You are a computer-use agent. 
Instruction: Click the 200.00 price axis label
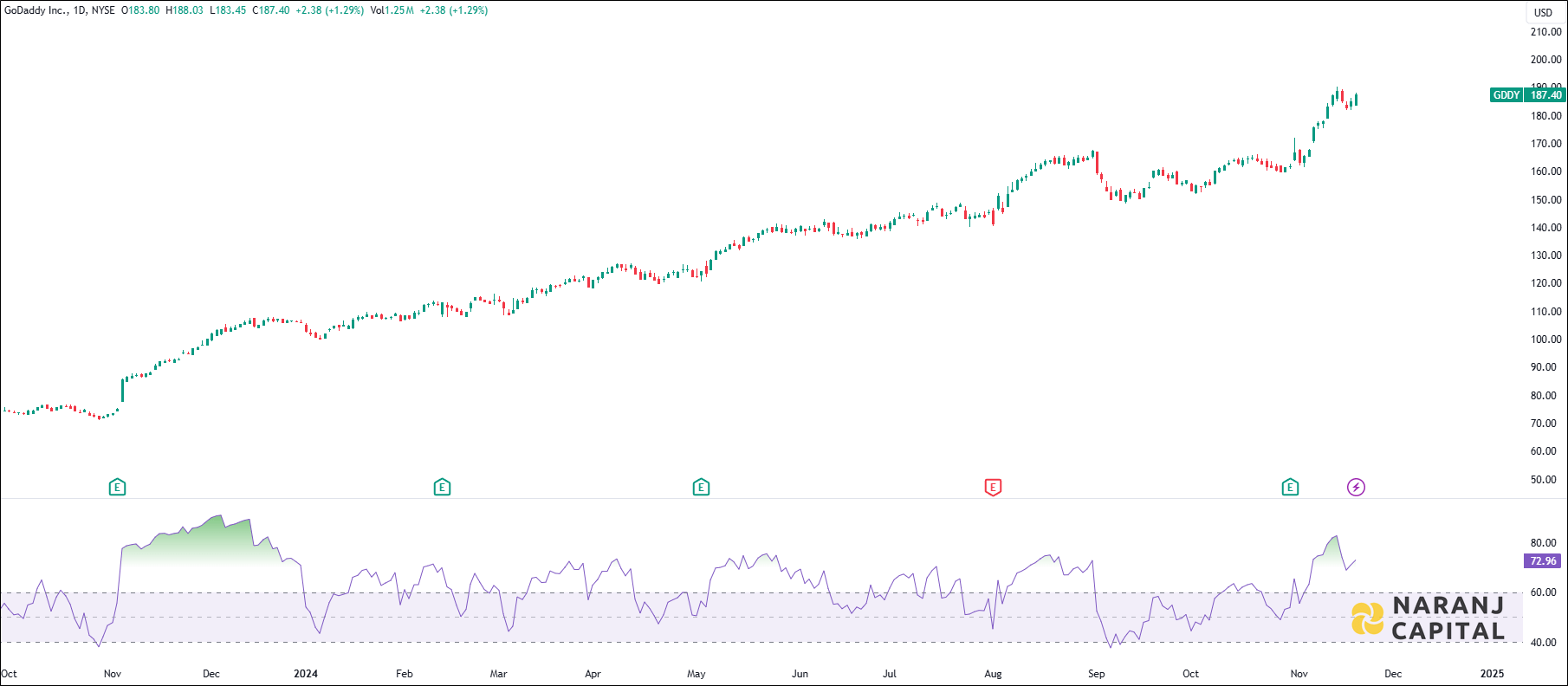pyautogui.click(x=1545, y=60)
